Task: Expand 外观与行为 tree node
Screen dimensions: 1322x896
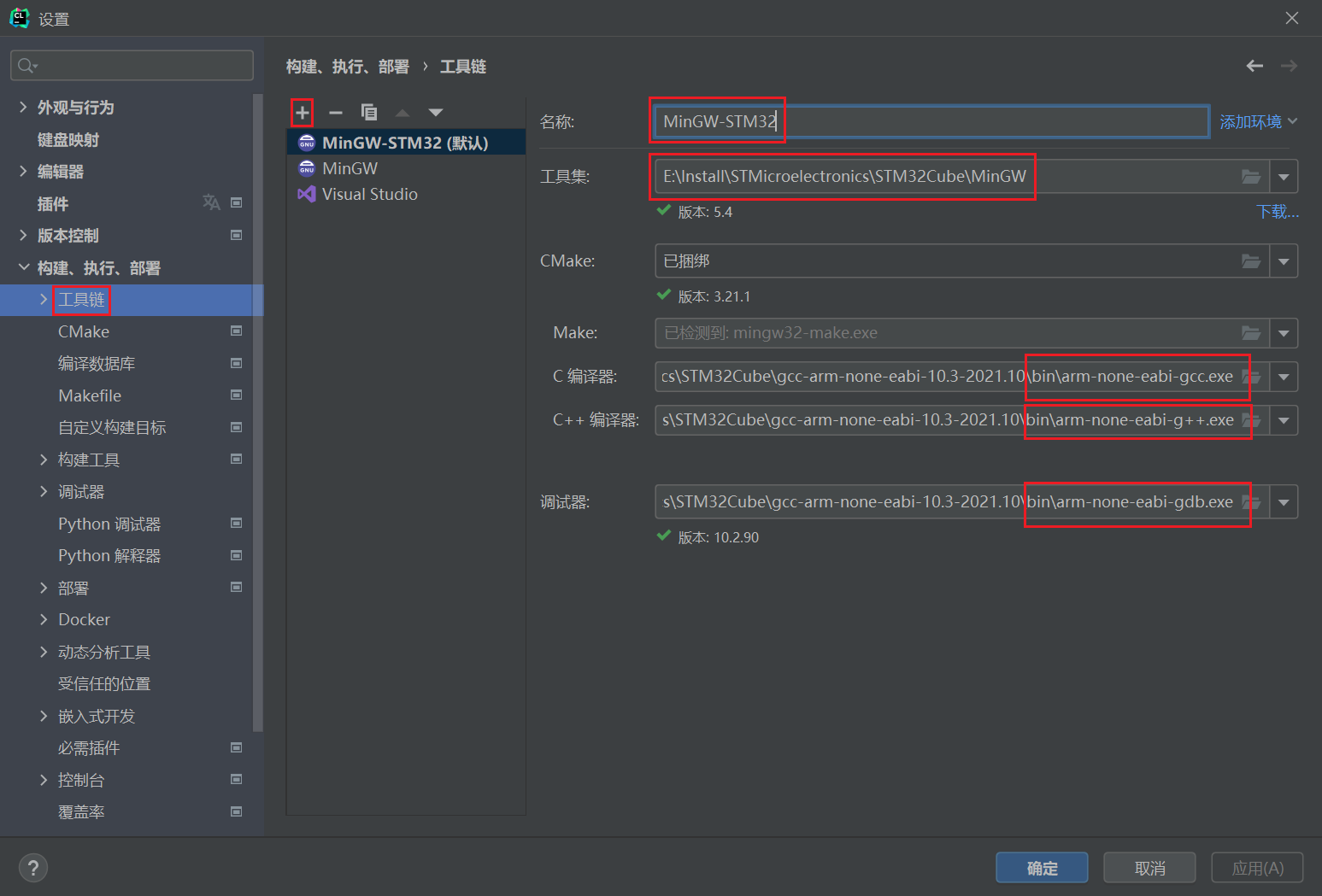Action: click(23, 107)
